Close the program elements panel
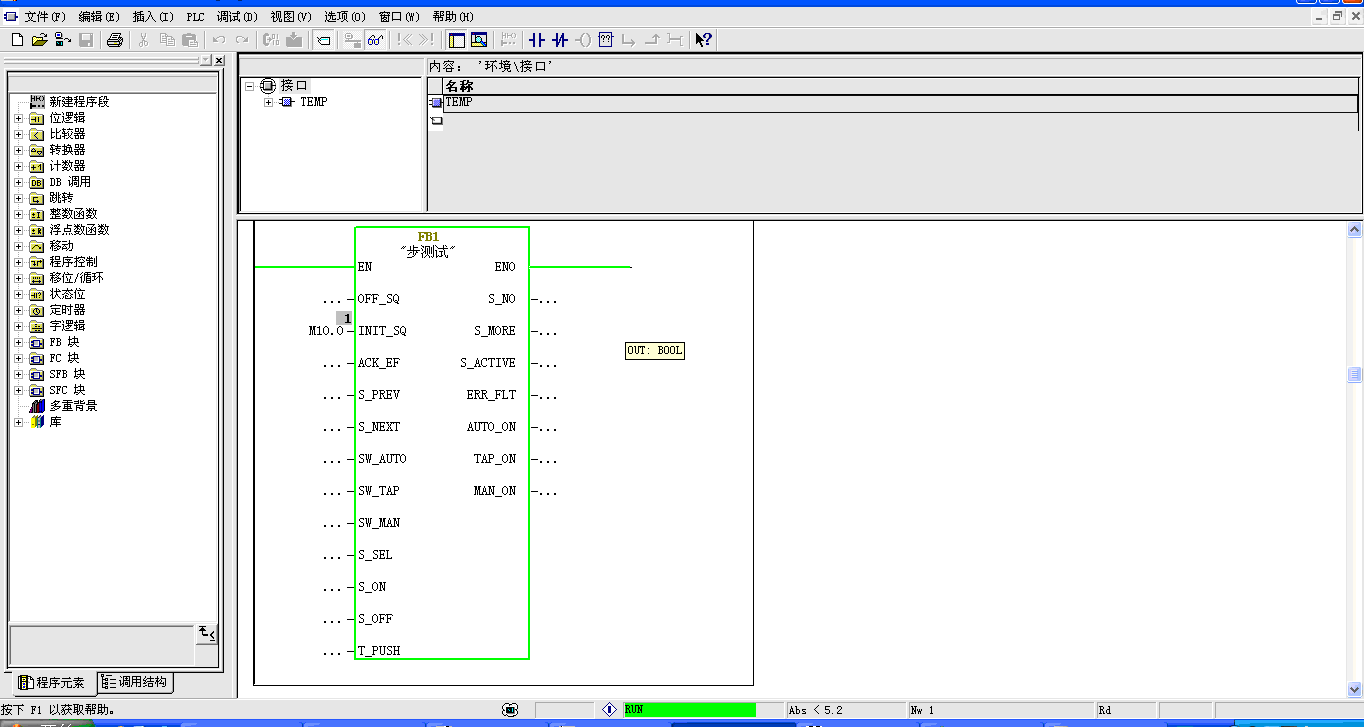The width and height of the screenshot is (1364, 727). [x=219, y=61]
